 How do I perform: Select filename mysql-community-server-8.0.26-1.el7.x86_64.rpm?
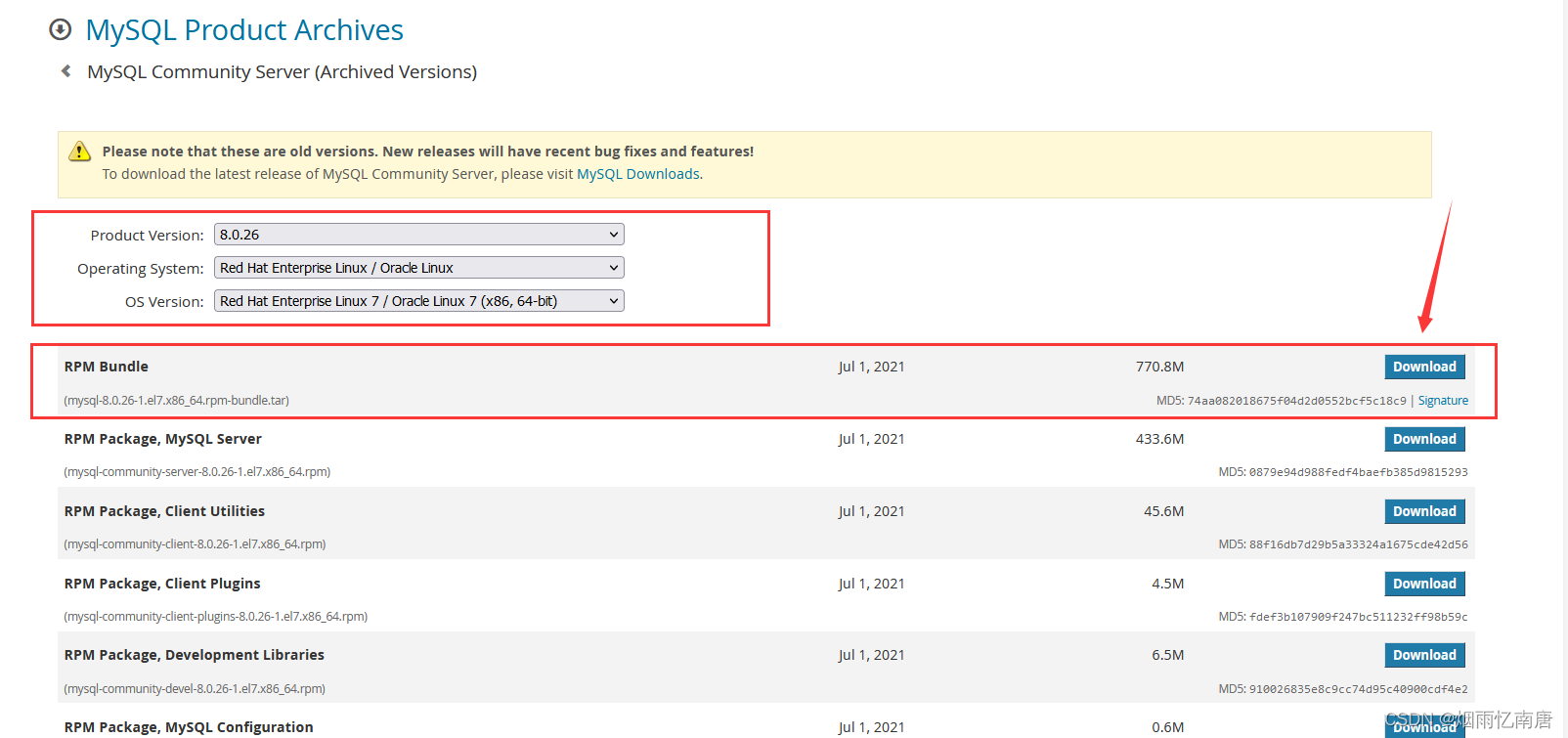pos(197,472)
